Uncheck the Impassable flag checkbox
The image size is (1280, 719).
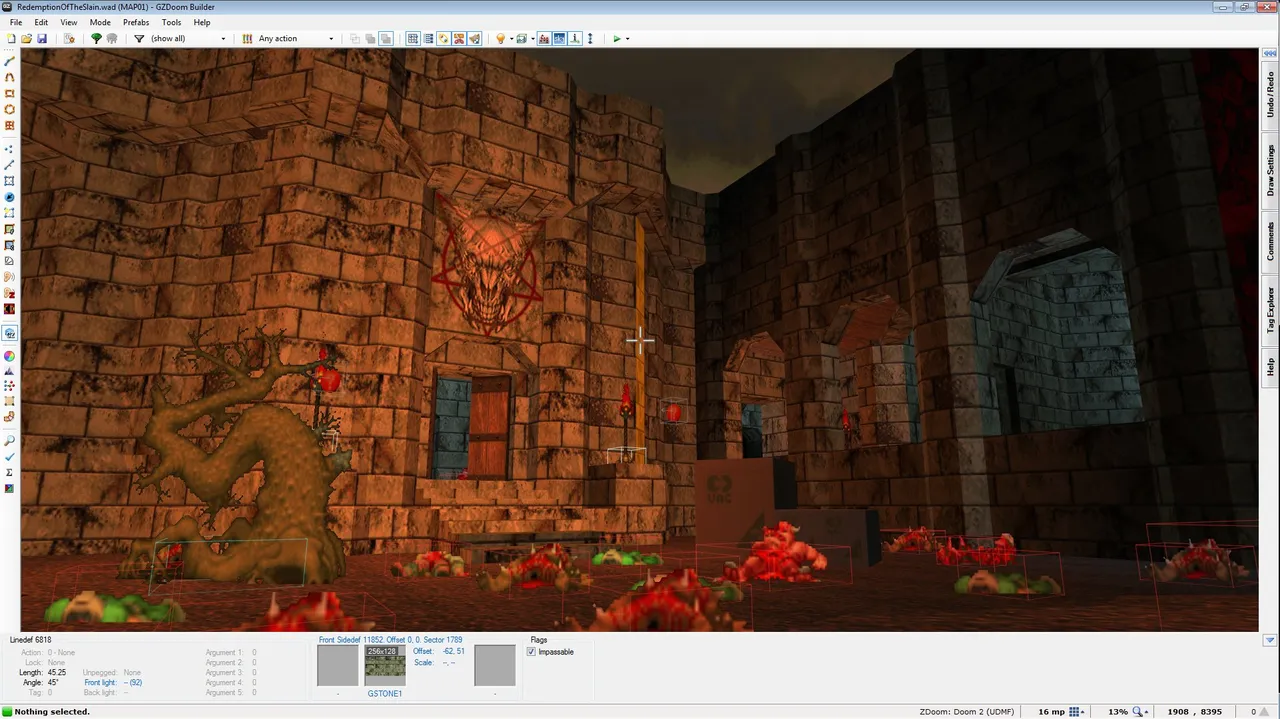tap(531, 652)
